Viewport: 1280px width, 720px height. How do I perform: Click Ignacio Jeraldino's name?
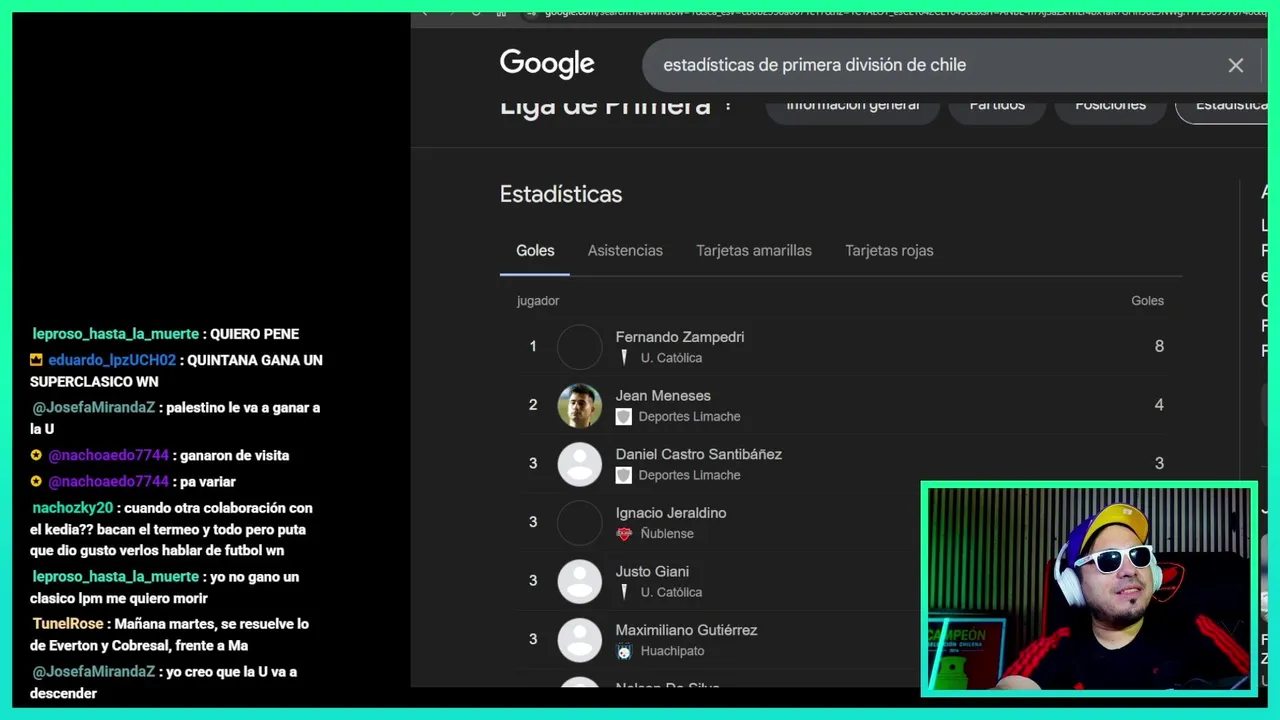(671, 512)
